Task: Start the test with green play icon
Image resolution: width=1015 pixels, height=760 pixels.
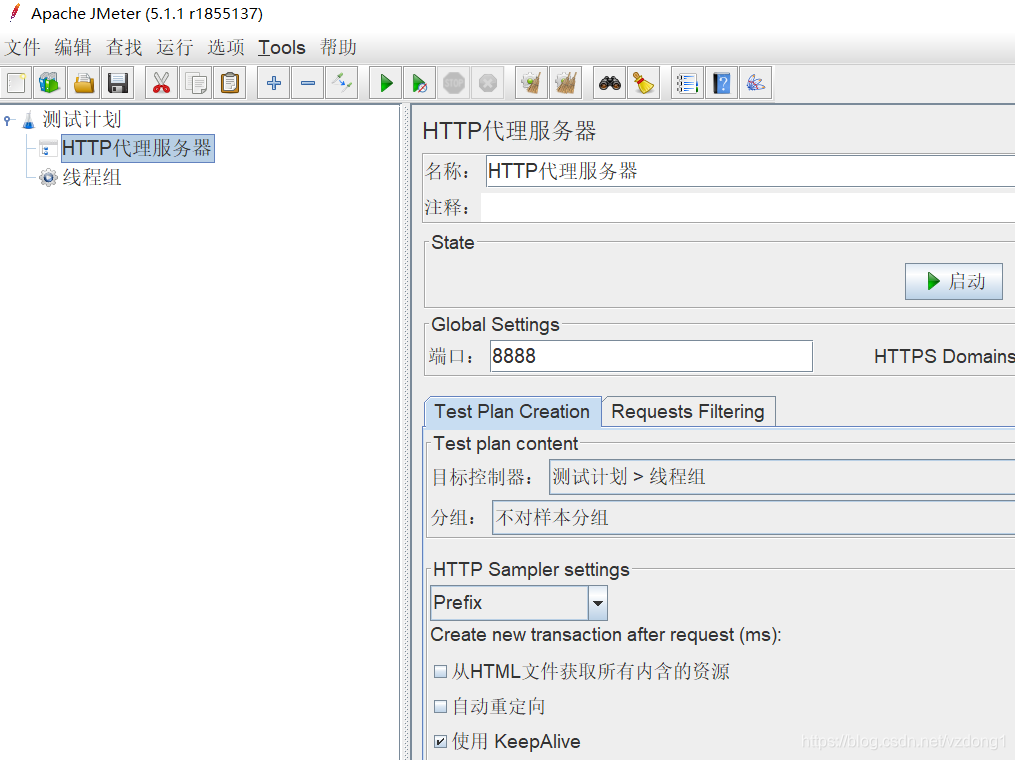Action: coord(386,83)
